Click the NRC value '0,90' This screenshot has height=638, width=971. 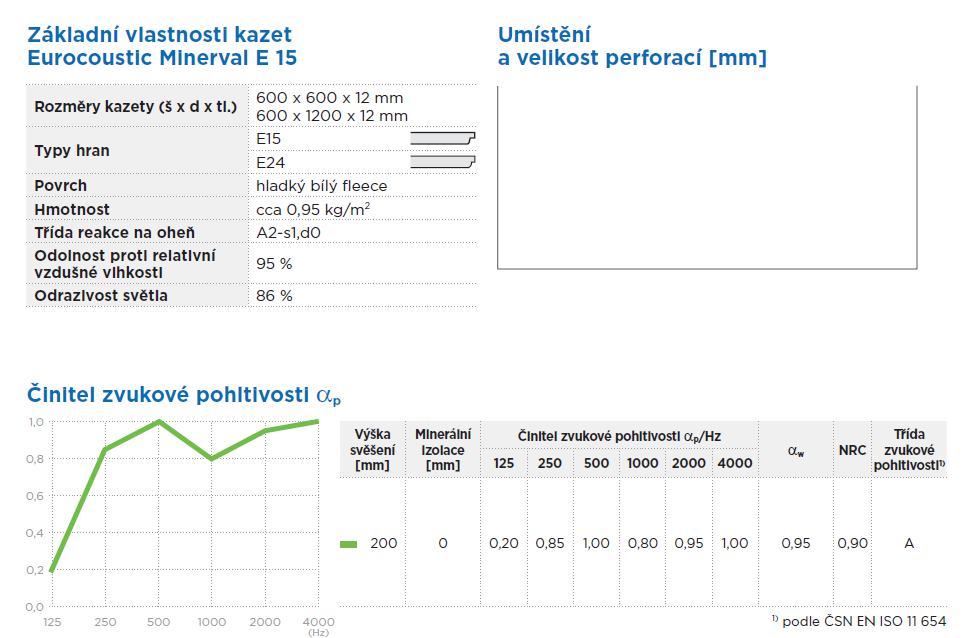point(853,543)
